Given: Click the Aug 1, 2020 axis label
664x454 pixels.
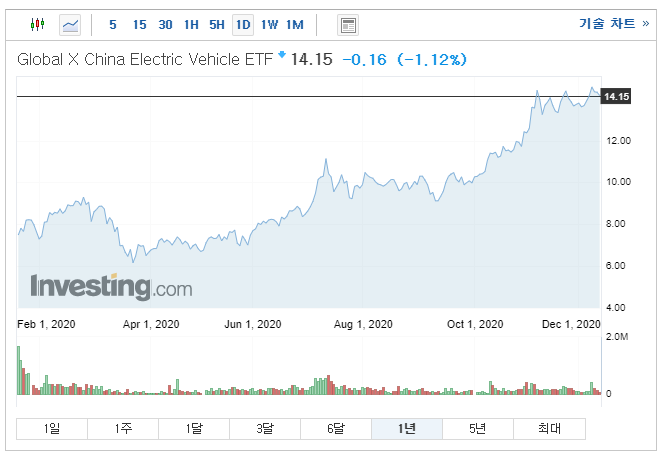Looking at the screenshot, I should [x=363, y=324].
